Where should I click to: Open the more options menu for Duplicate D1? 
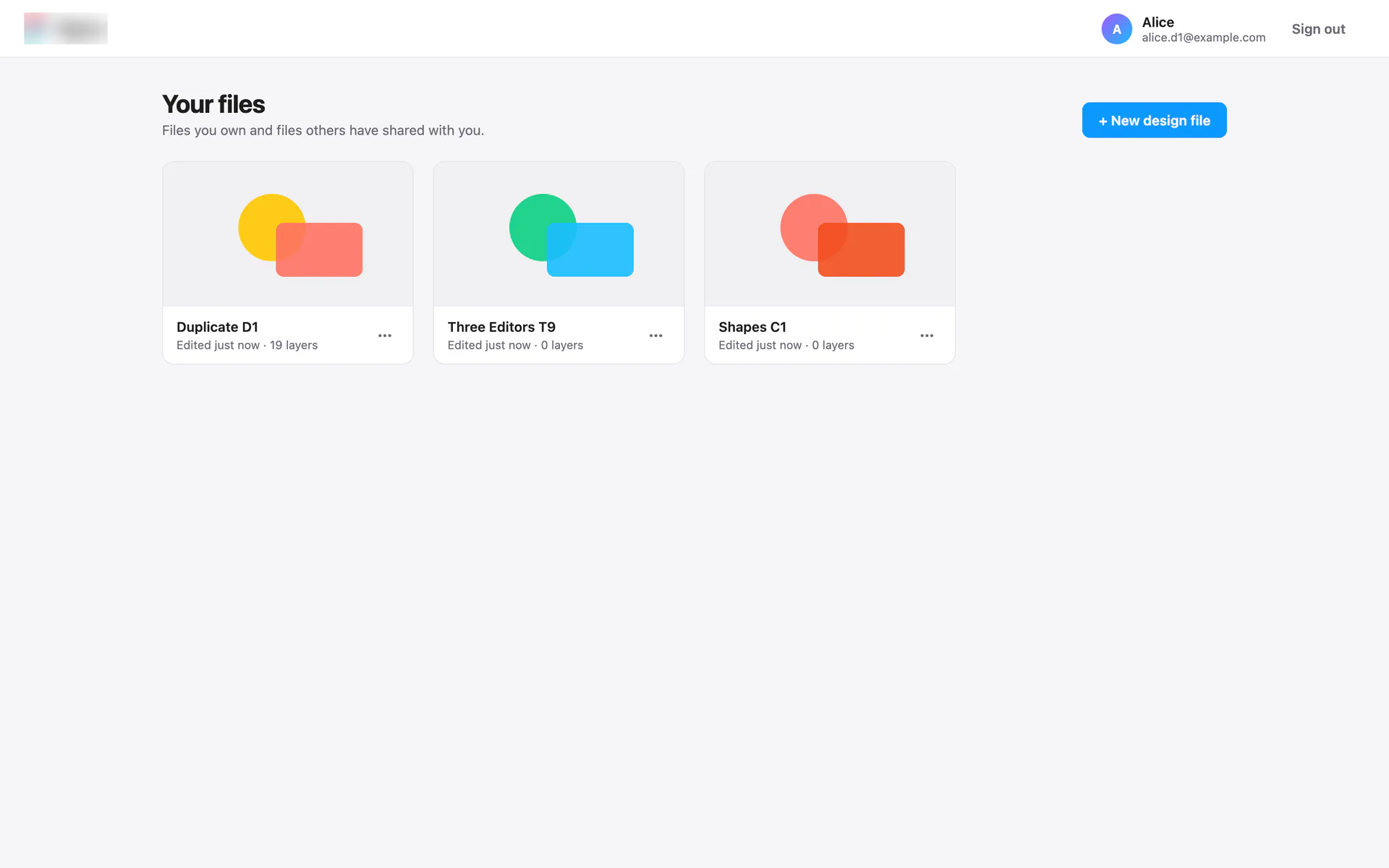[385, 336]
